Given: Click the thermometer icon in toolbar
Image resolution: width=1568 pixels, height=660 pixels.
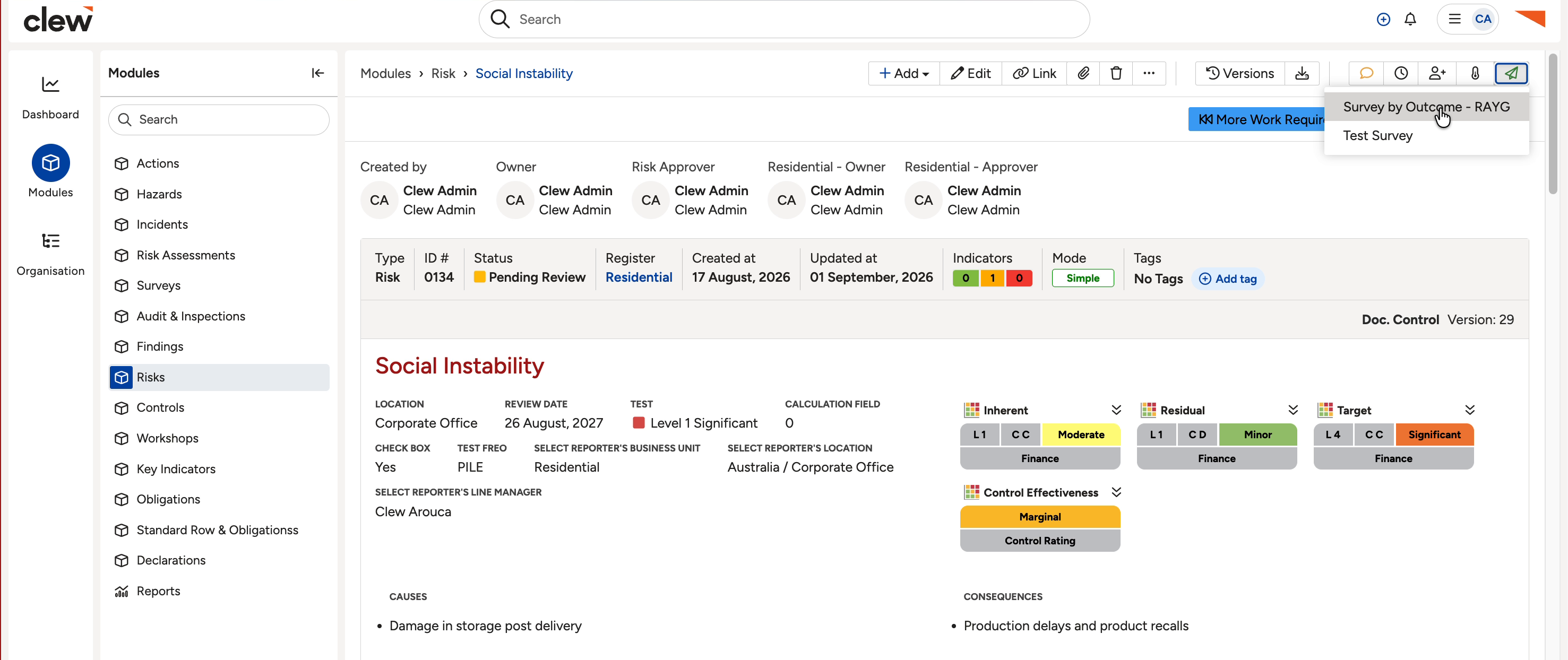Looking at the screenshot, I should [x=1475, y=73].
